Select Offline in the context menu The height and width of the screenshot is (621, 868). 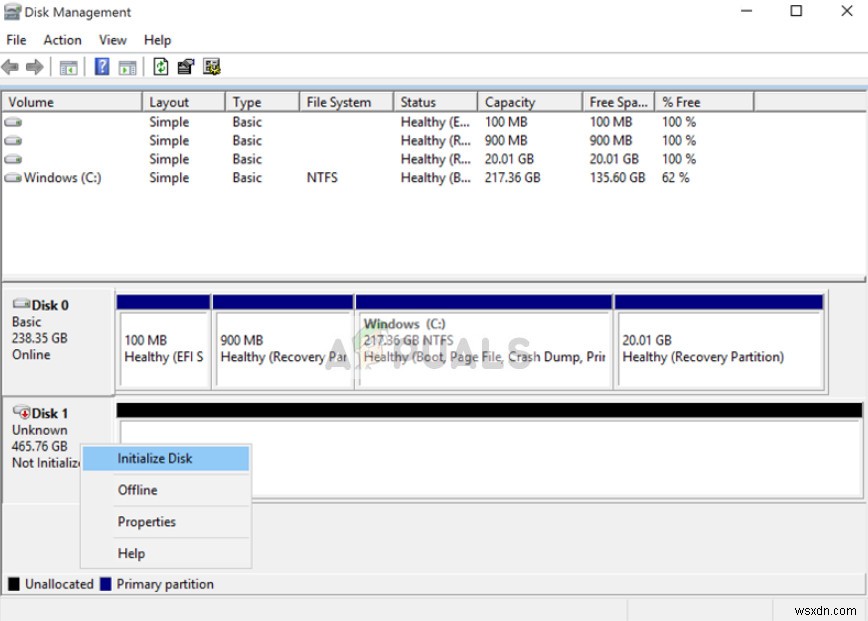pos(166,490)
